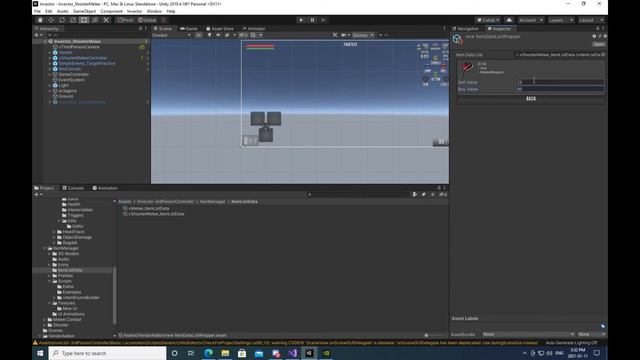This screenshot has width=640, height=360.
Task: Select the Health folder in Project tree
Action: (x=74, y=204)
